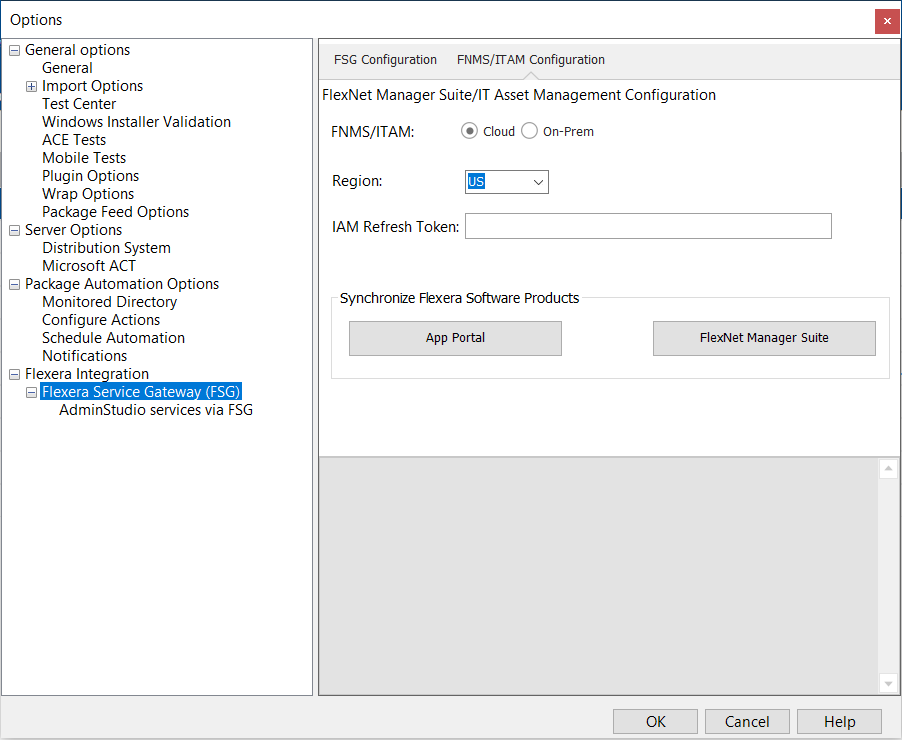Click in the IAM Refresh Token field

(648, 227)
